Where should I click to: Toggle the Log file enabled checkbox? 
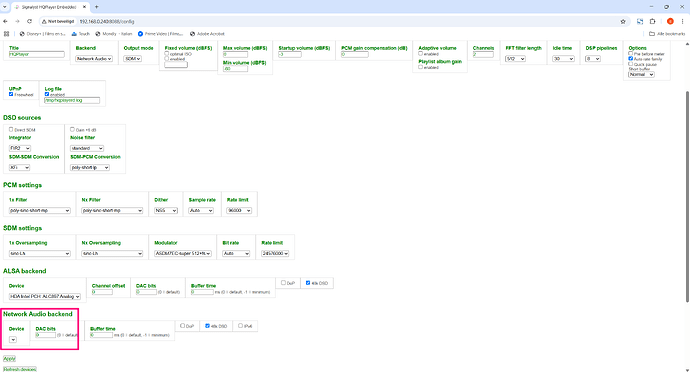(47, 94)
